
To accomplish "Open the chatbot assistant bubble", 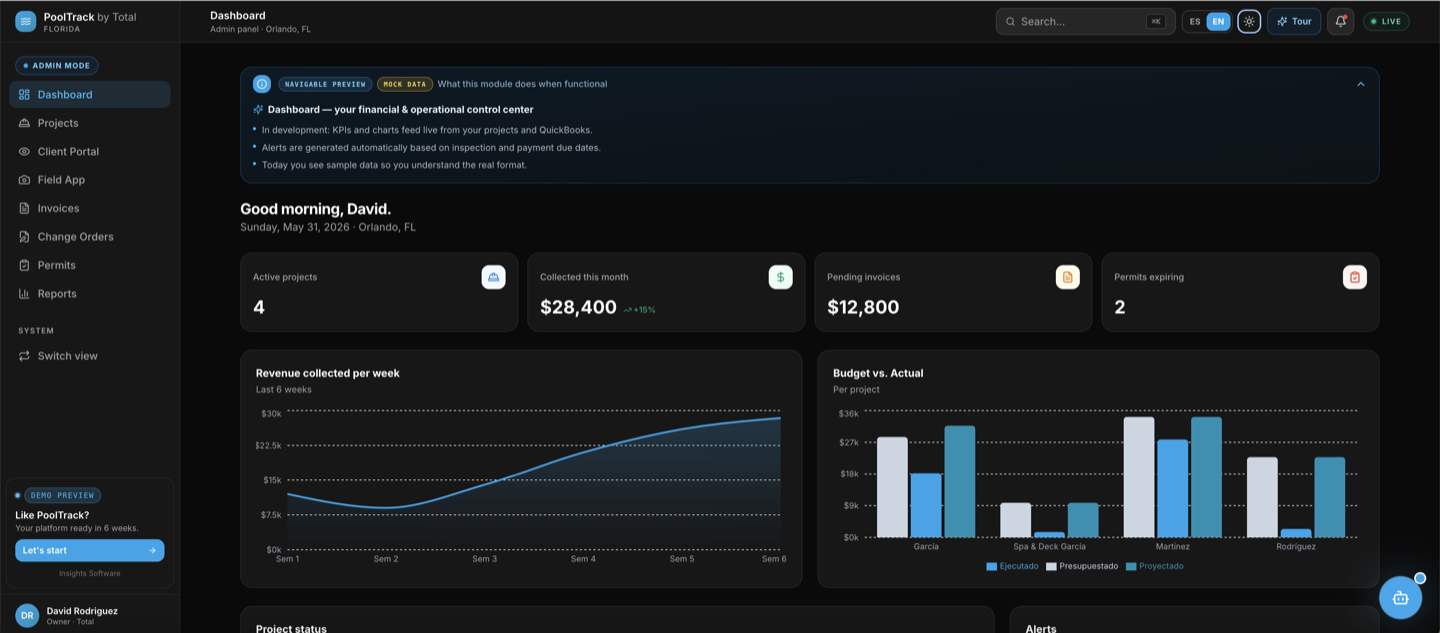I will click(1400, 598).
